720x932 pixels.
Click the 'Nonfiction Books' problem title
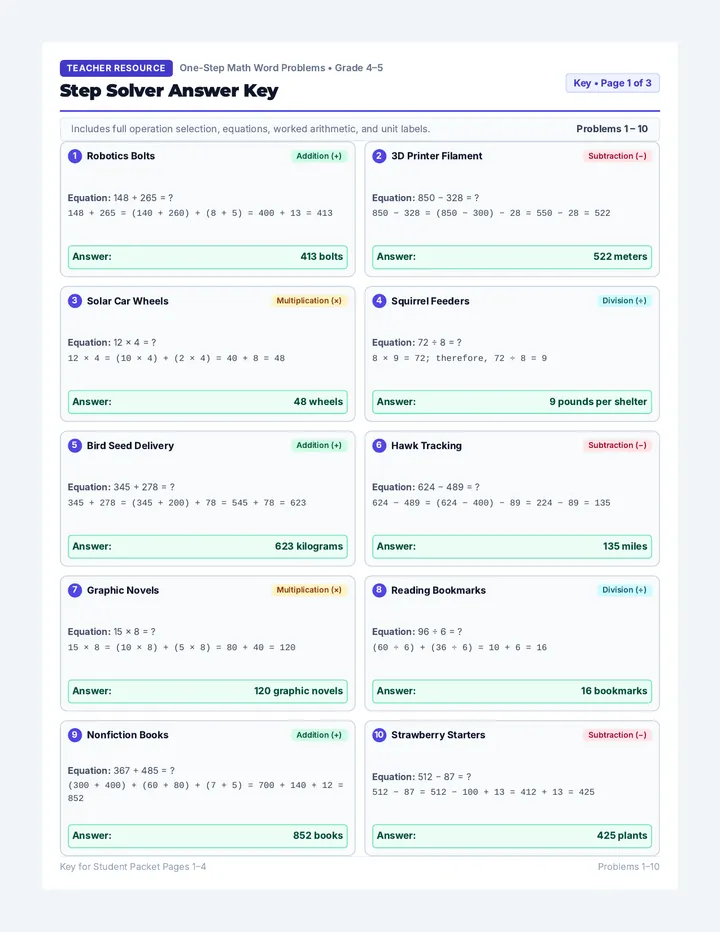(x=128, y=735)
